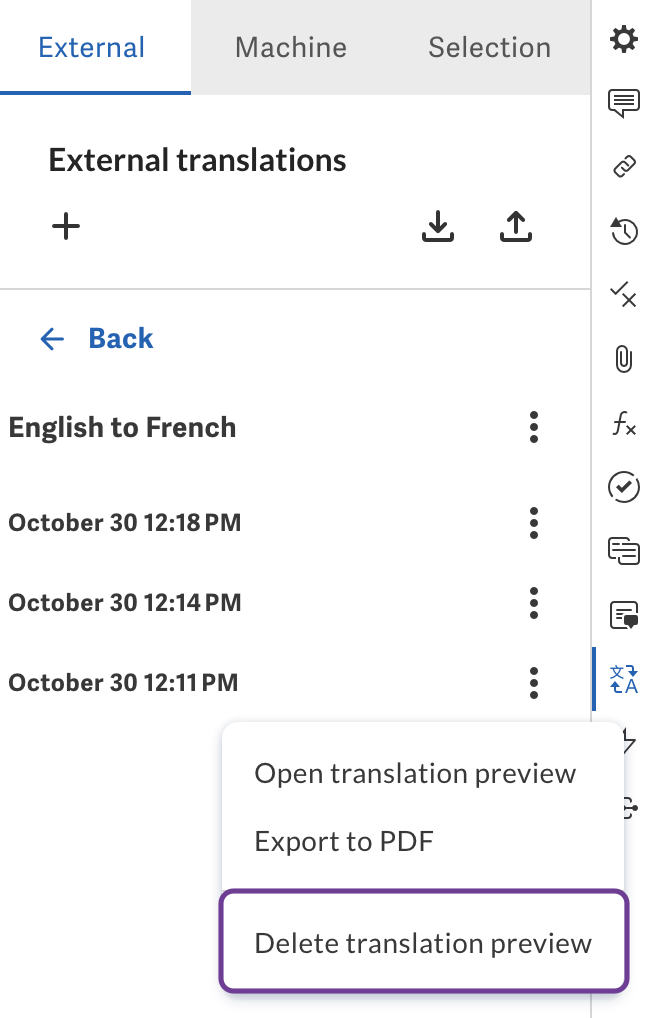This screenshot has width=652, height=1018.
Task: Open the document with comment icon
Action: (x=623, y=615)
